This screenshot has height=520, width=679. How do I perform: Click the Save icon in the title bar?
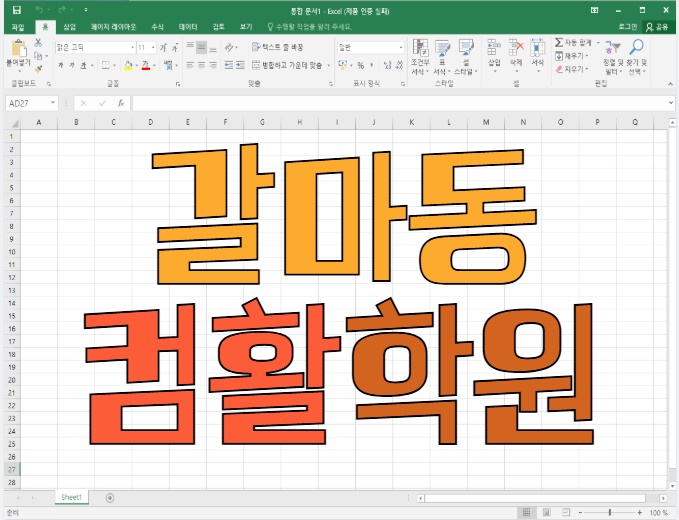[16, 10]
